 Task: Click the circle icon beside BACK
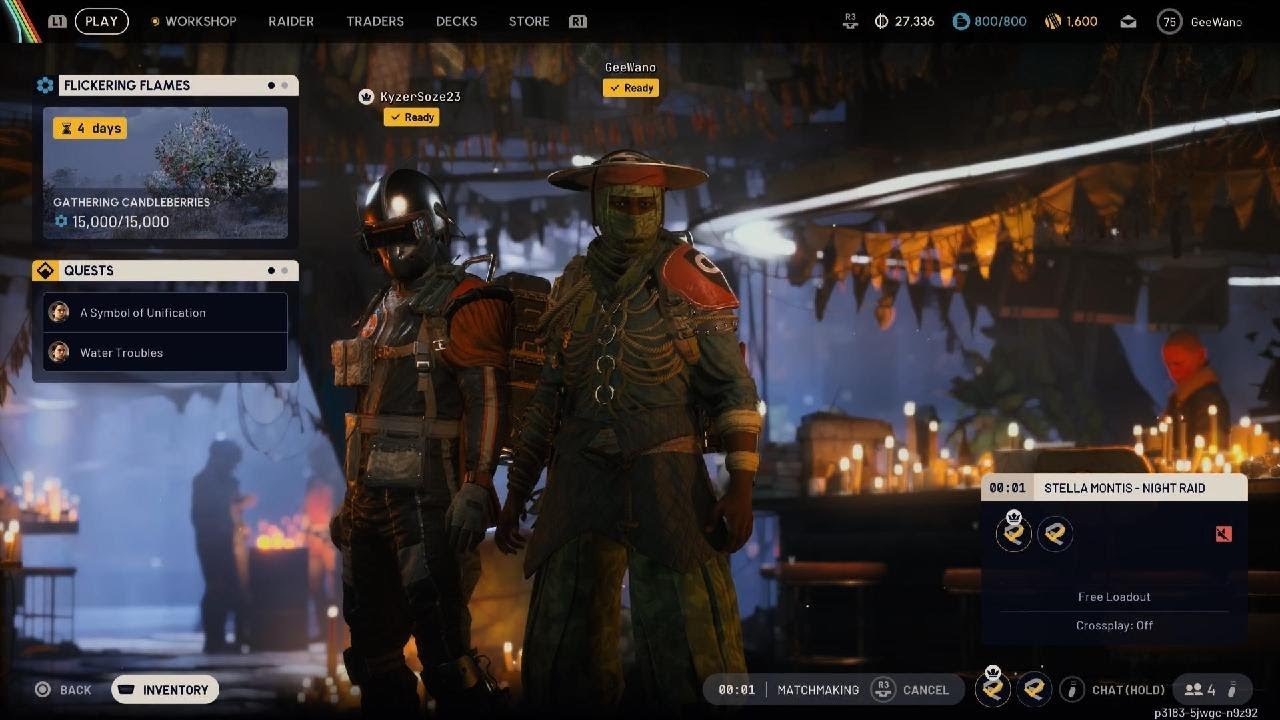coord(43,690)
